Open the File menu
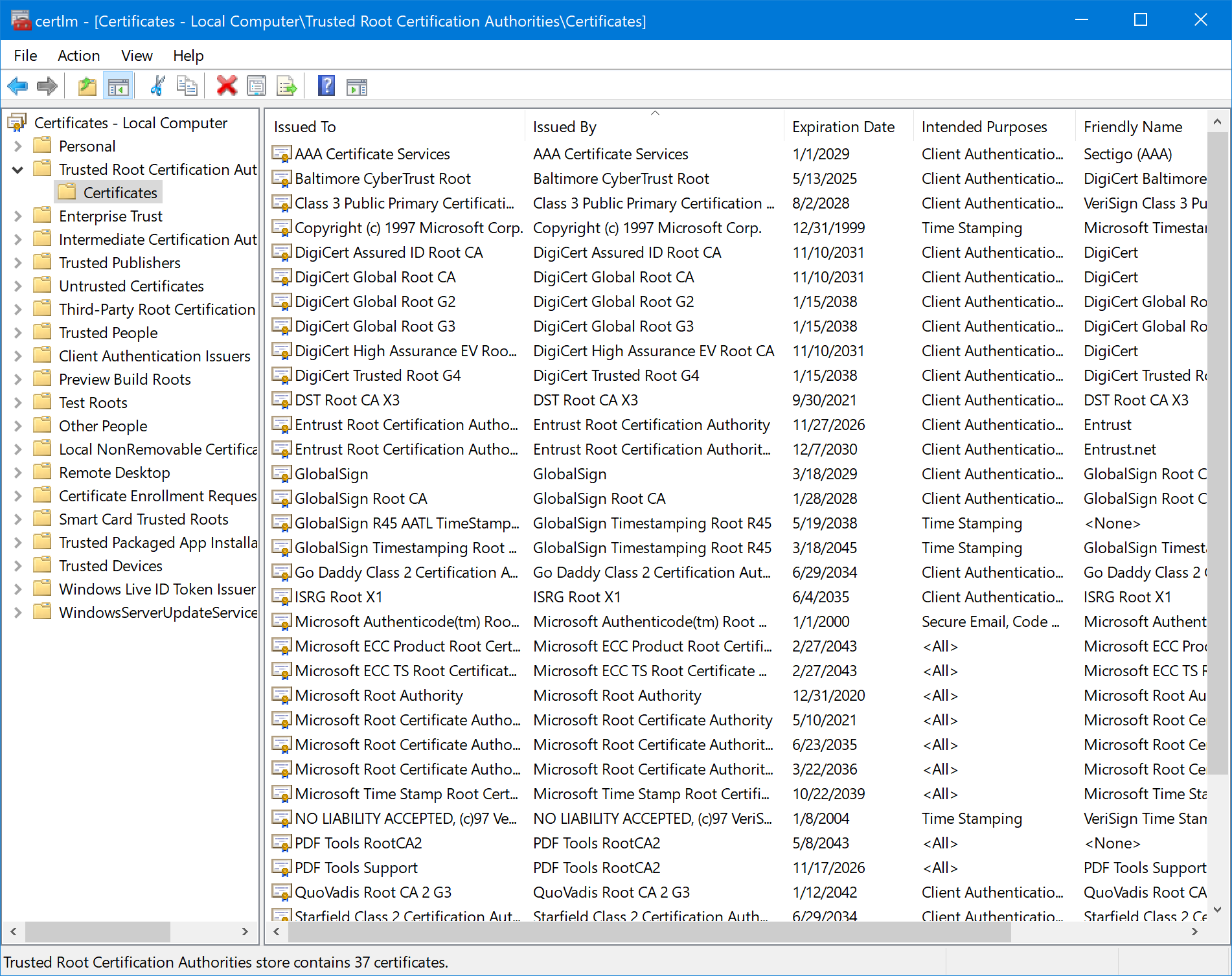The image size is (1232, 976). point(26,56)
